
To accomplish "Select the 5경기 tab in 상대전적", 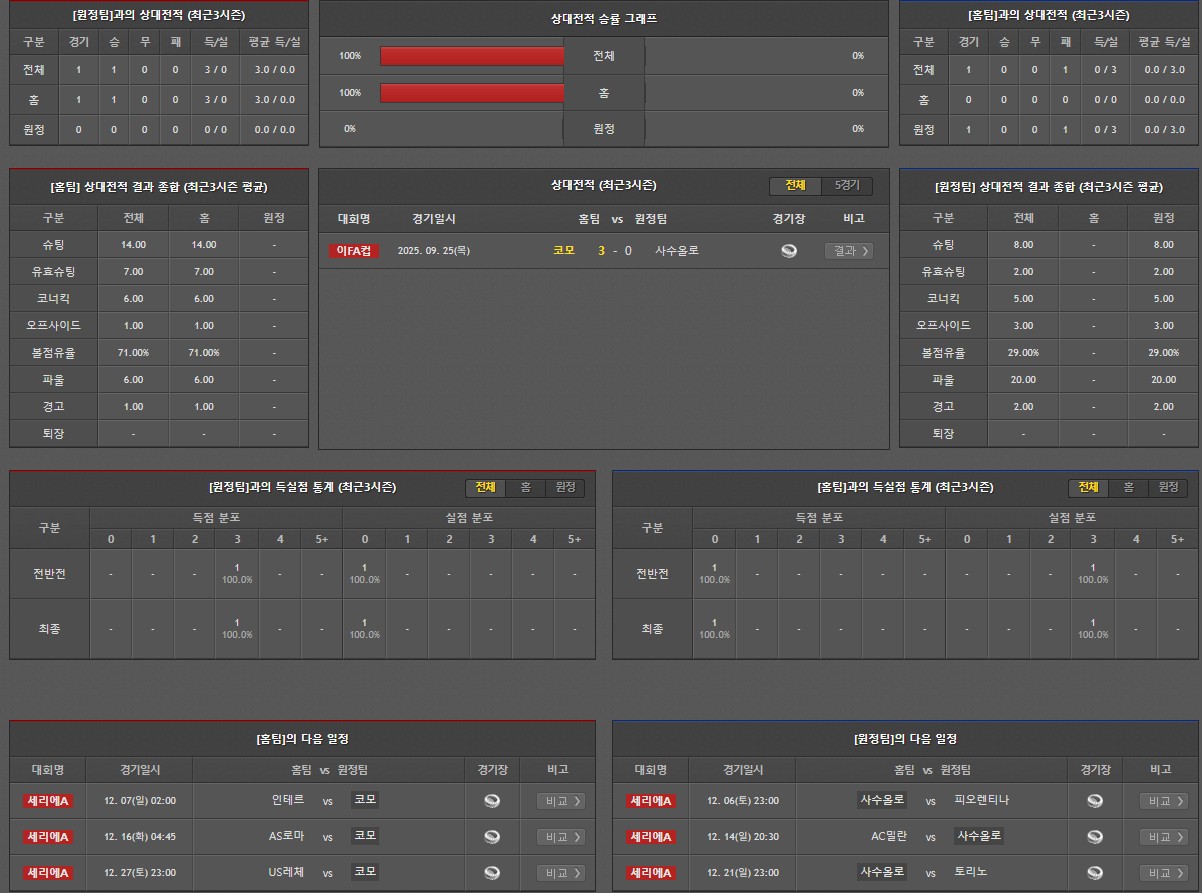I will point(847,186).
